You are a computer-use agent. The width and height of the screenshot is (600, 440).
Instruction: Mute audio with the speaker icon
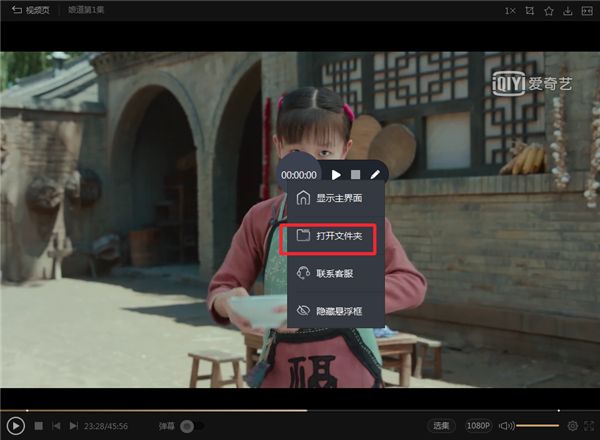coord(506,425)
